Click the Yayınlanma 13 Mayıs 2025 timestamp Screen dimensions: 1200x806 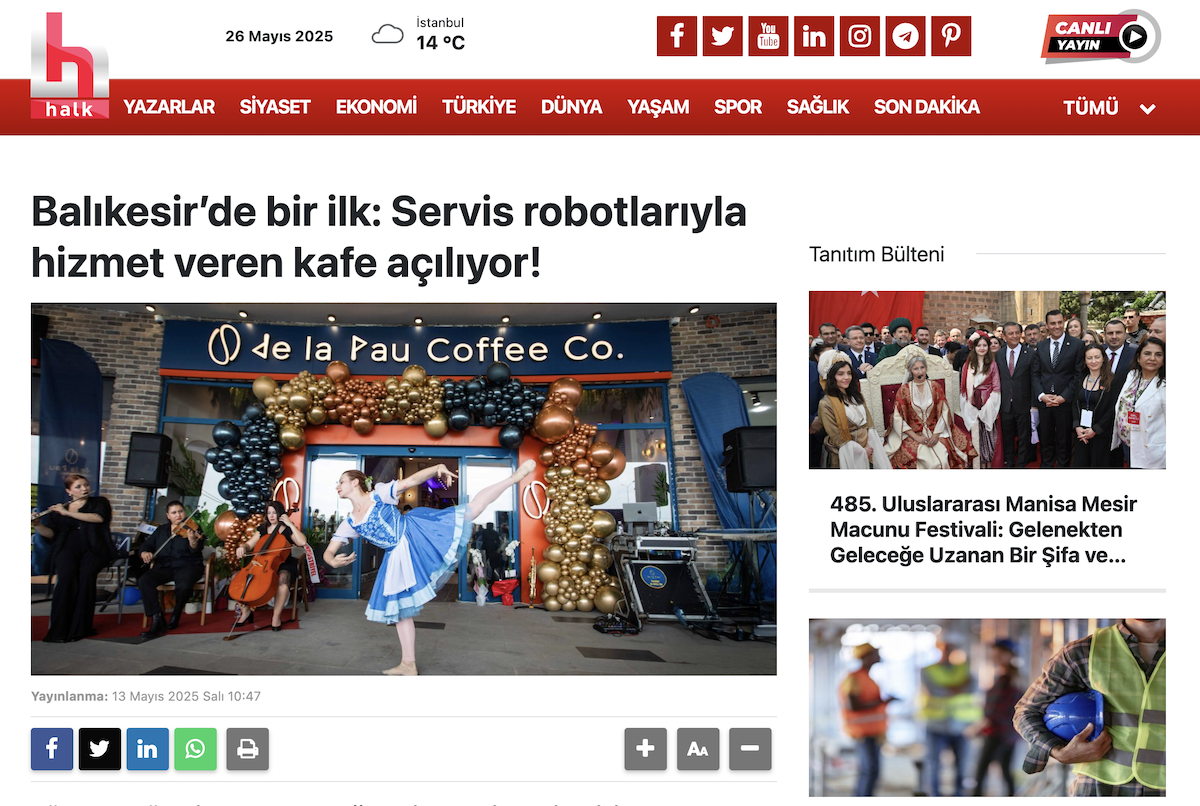click(146, 696)
